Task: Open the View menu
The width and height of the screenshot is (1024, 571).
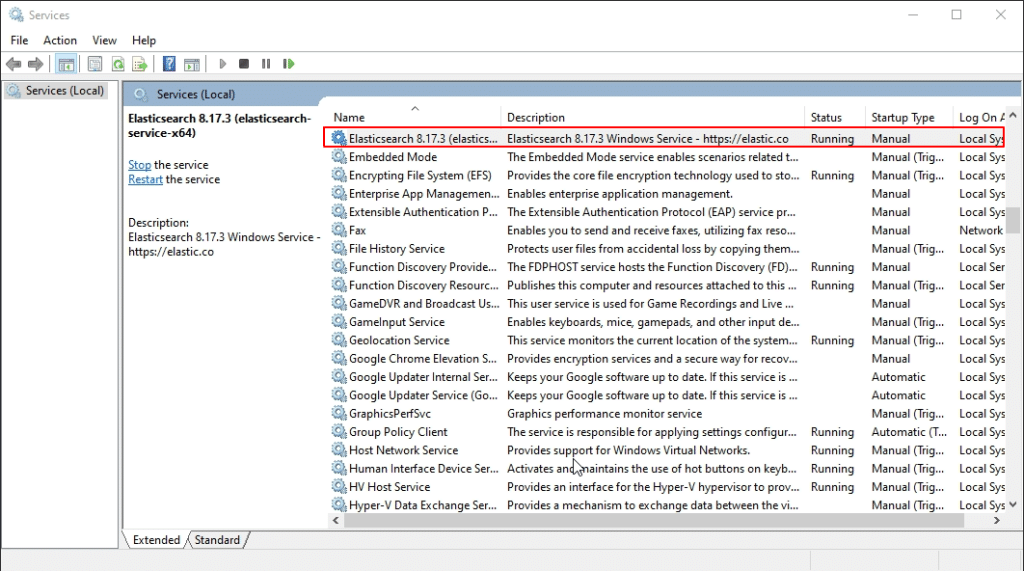Action: [104, 40]
